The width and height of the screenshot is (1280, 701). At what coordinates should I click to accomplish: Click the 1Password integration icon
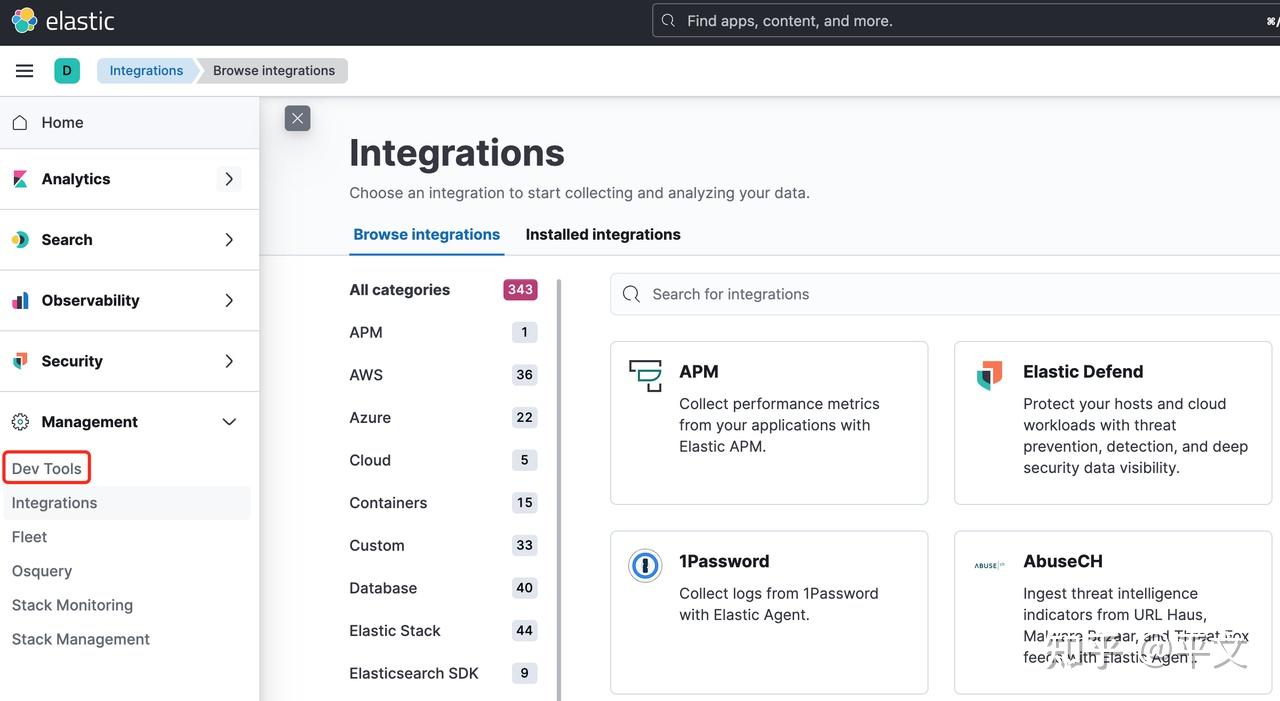coord(645,565)
